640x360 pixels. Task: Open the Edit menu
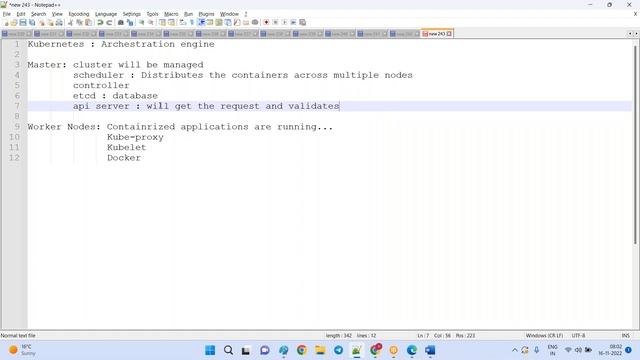(21, 14)
